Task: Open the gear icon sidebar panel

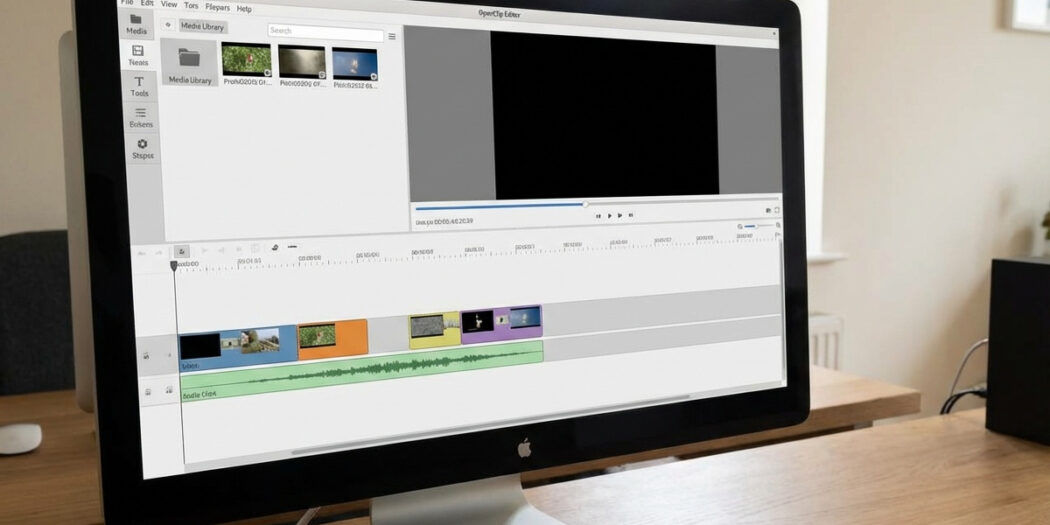Action: (142, 148)
